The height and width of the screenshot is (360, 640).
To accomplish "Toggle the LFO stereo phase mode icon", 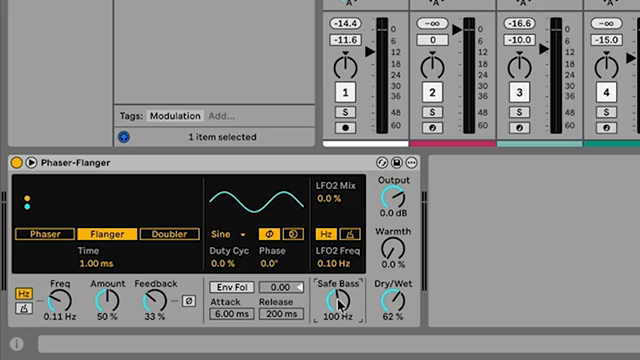I will [269, 234].
